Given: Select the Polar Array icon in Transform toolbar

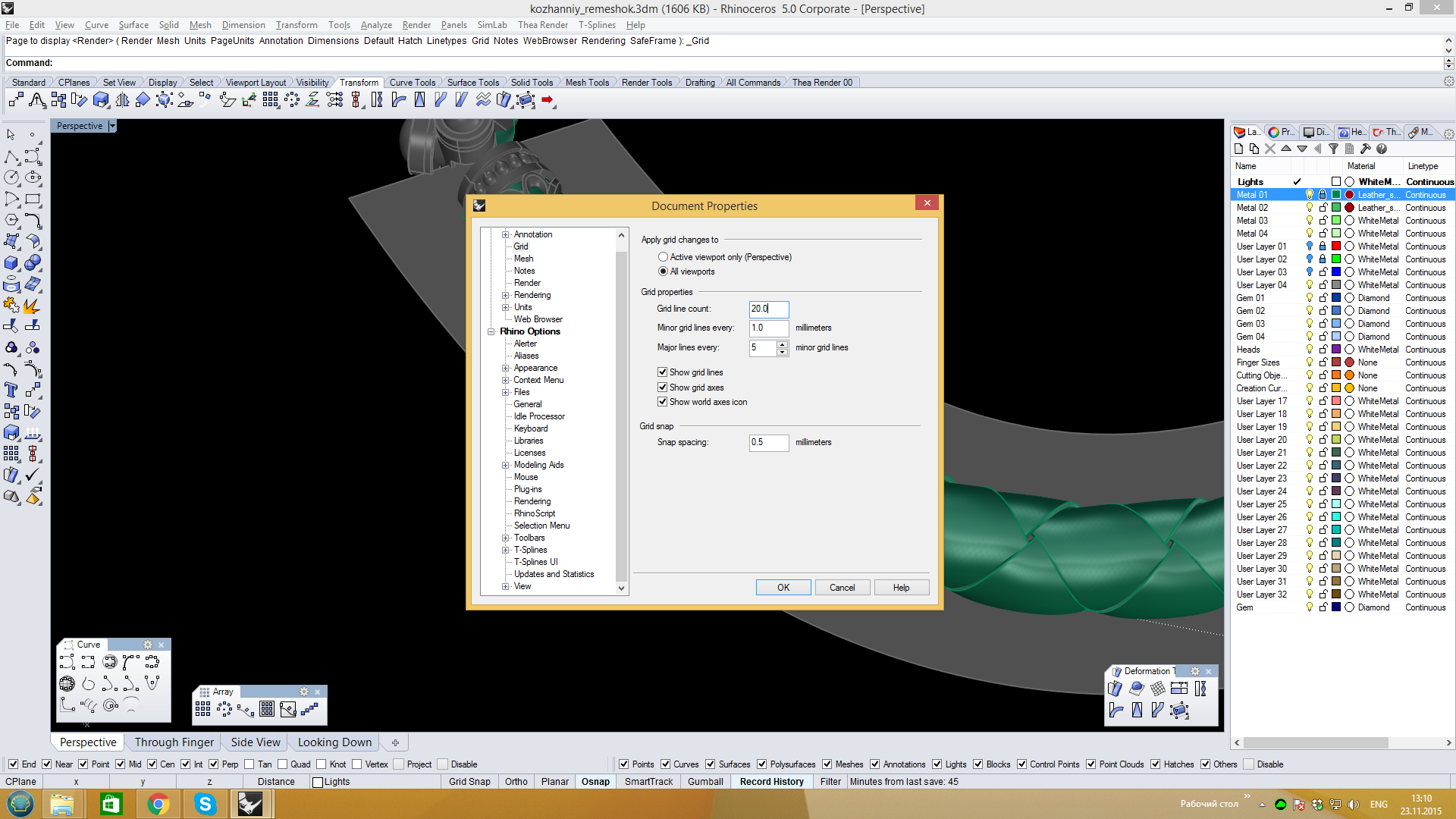Looking at the screenshot, I should point(292,99).
